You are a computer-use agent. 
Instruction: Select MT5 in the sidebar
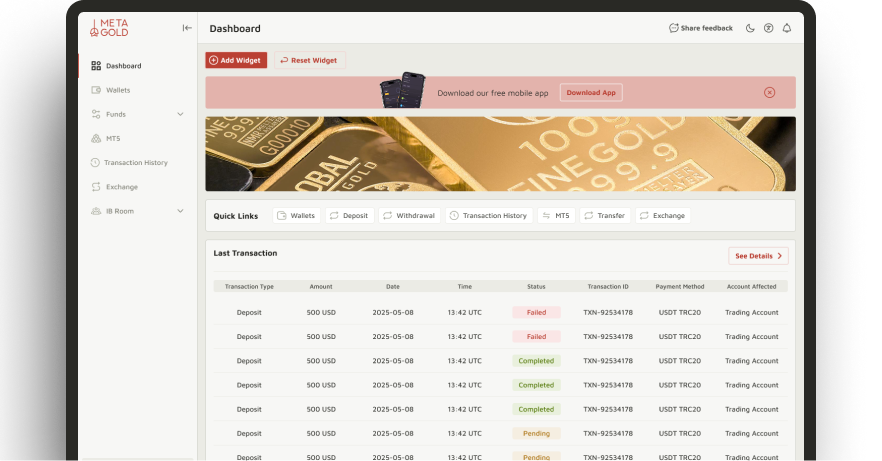(113, 138)
